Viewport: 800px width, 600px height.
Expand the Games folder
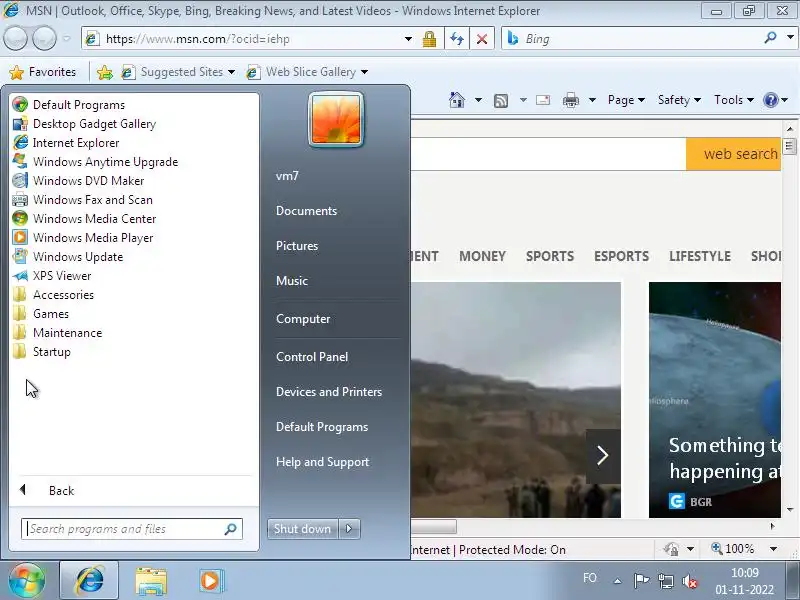pyautogui.click(x=41, y=313)
